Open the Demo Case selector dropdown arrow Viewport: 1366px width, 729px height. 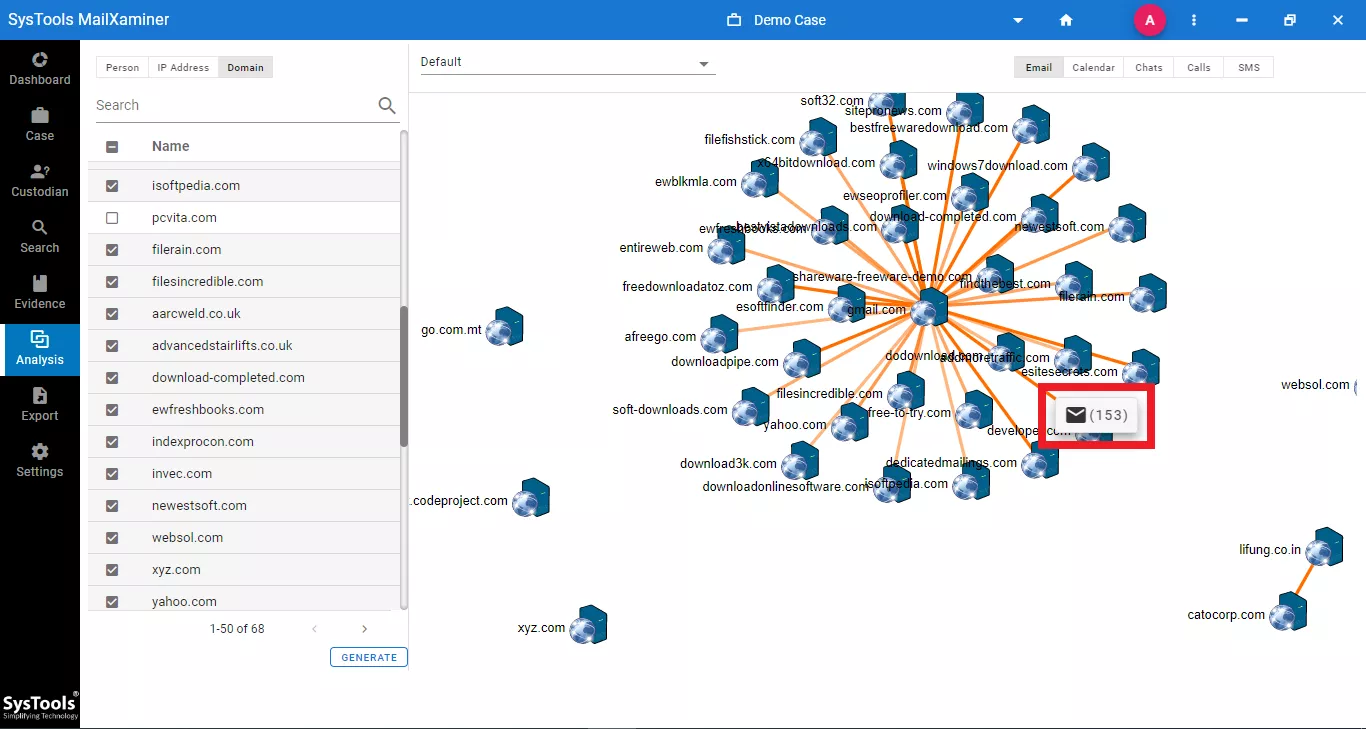[x=1018, y=20]
